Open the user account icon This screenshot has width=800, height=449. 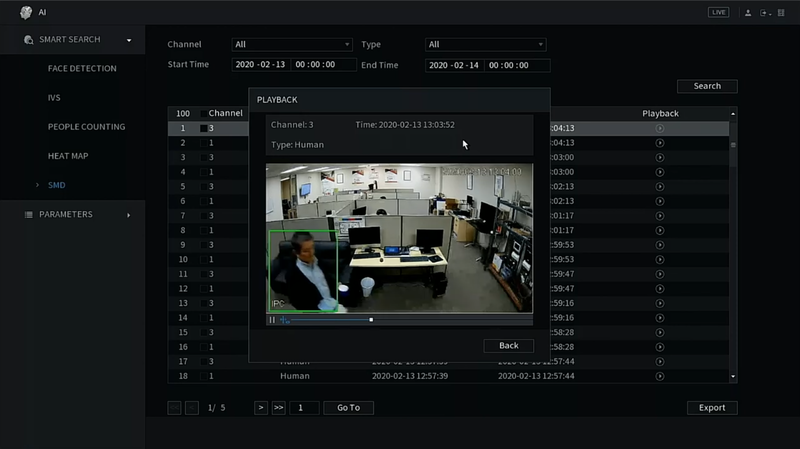(747, 12)
